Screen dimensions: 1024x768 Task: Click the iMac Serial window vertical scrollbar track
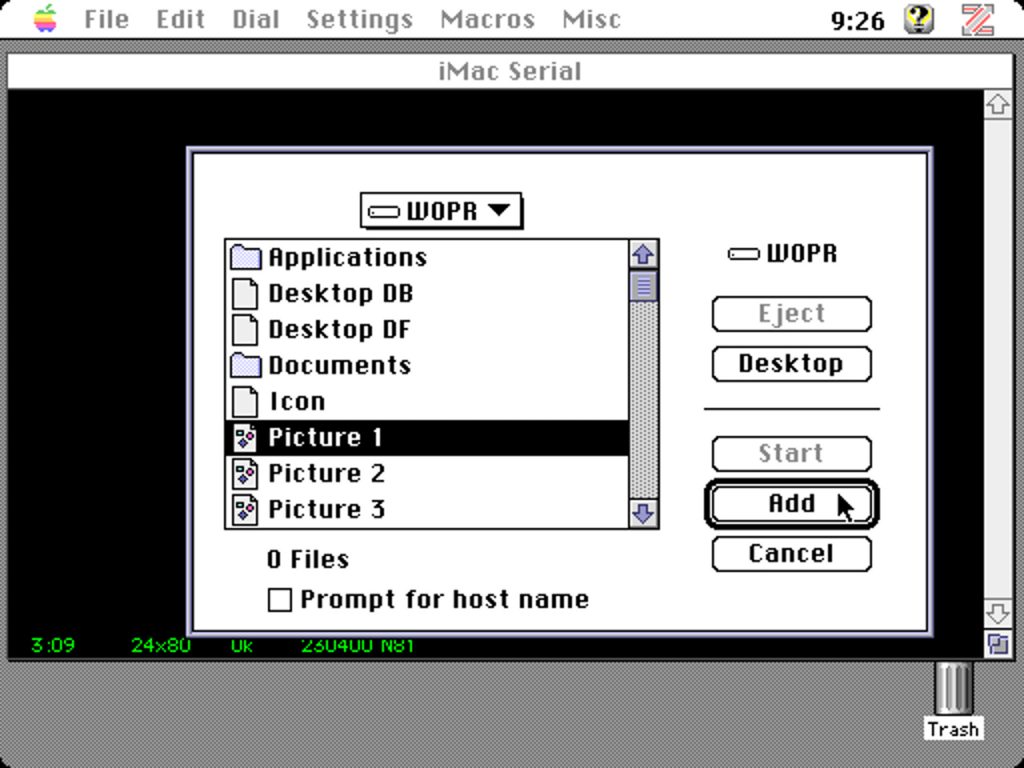997,359
